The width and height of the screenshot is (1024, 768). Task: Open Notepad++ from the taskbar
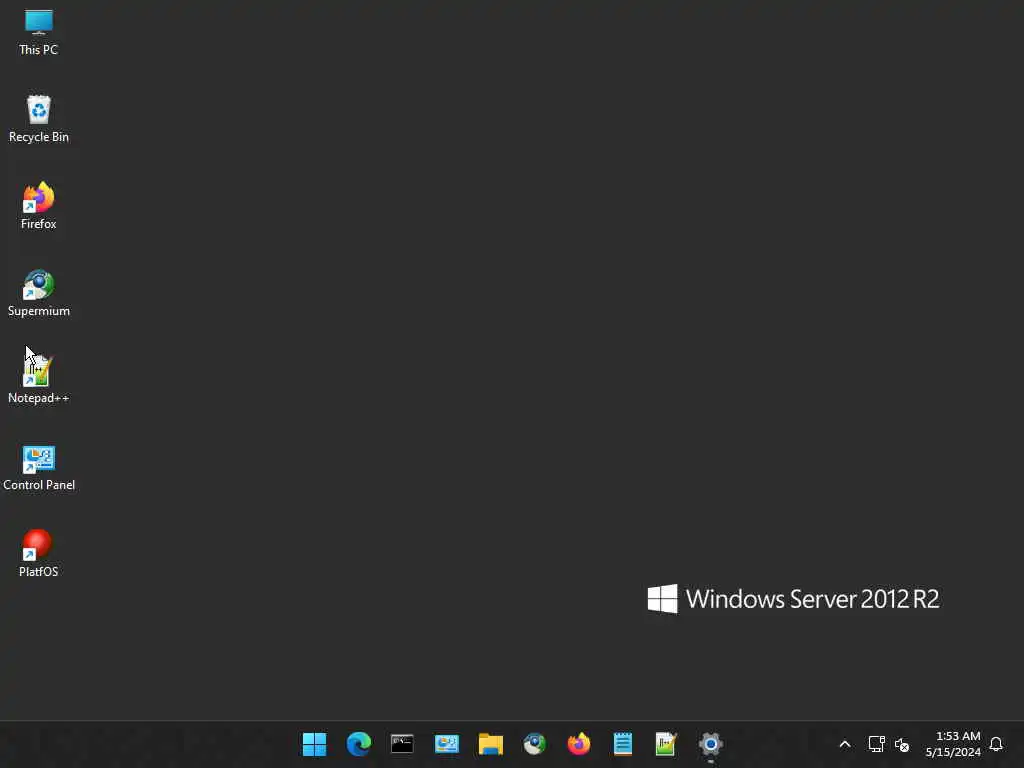pyautogui.click(x=666, y=744)
